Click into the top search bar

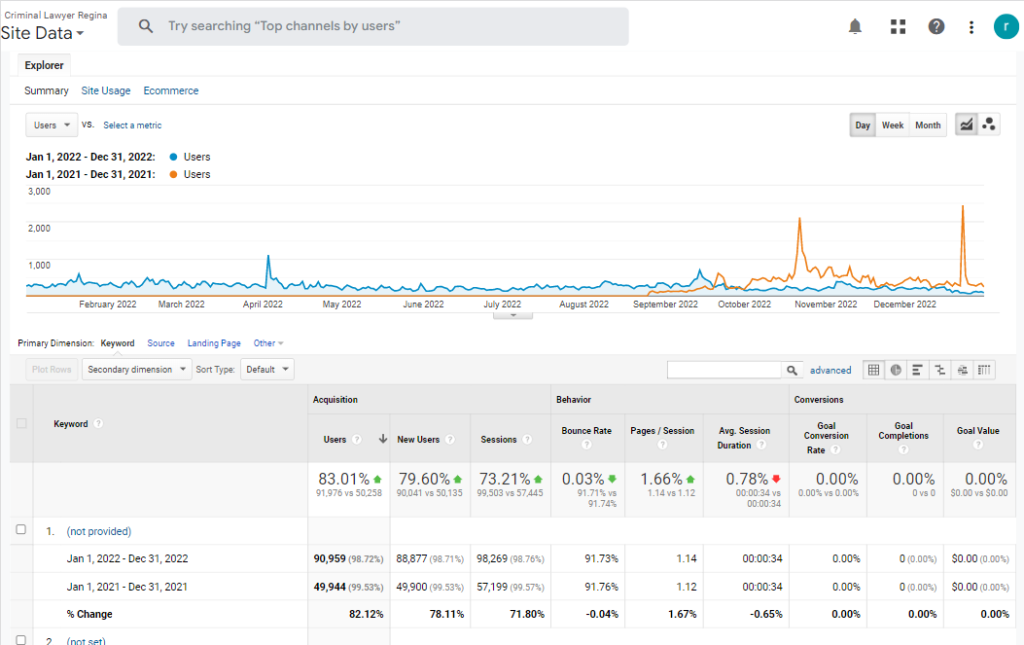tap(373, 27)
